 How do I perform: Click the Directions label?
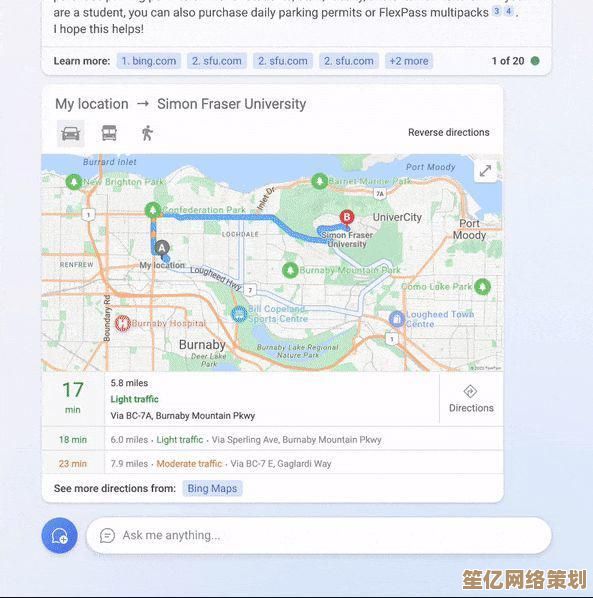(471, 408)
